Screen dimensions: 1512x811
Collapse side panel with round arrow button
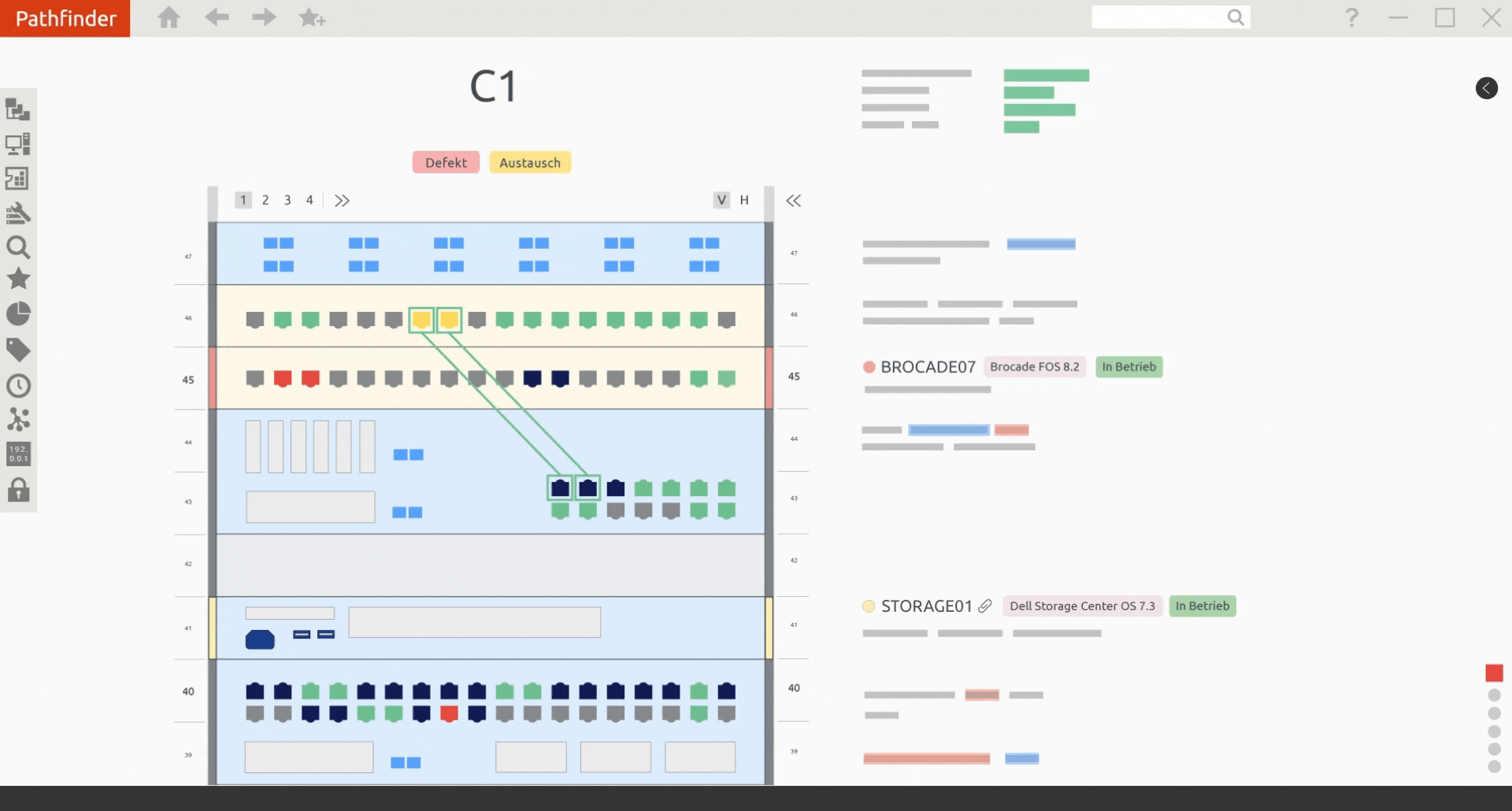pyautogui.click(x=1486, y=88)
